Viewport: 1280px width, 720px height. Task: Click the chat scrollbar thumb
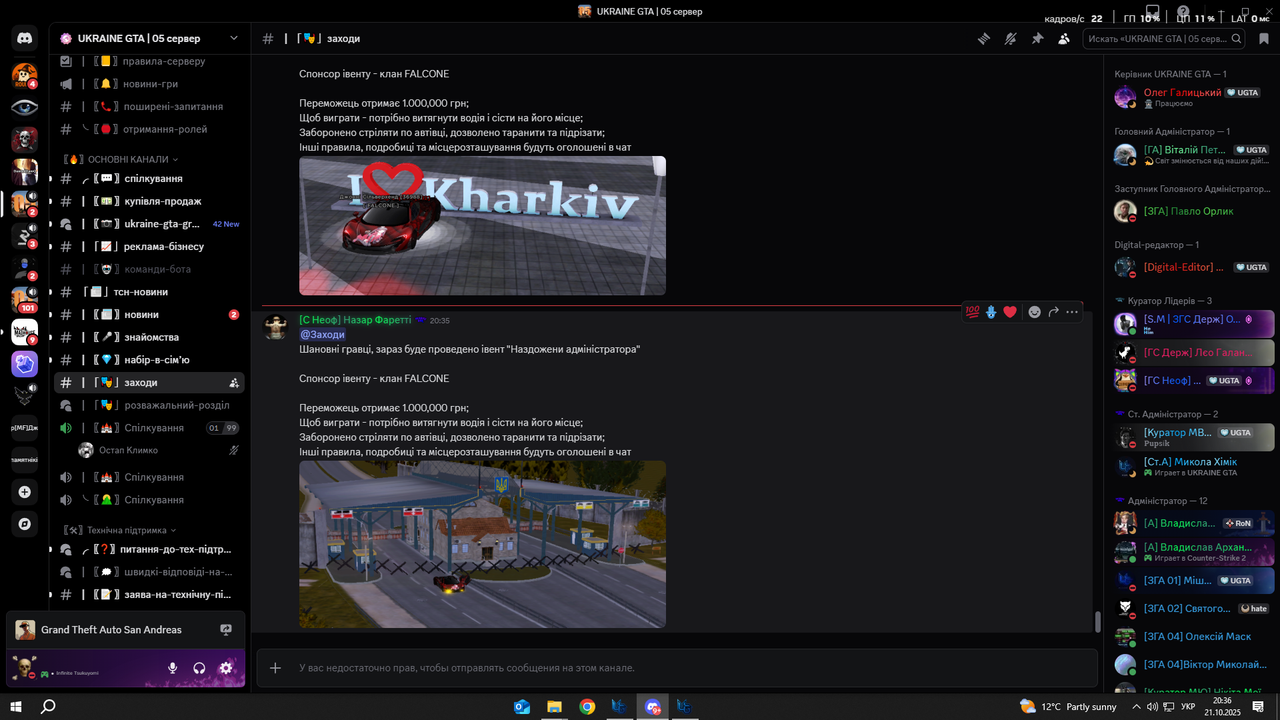1097,621
